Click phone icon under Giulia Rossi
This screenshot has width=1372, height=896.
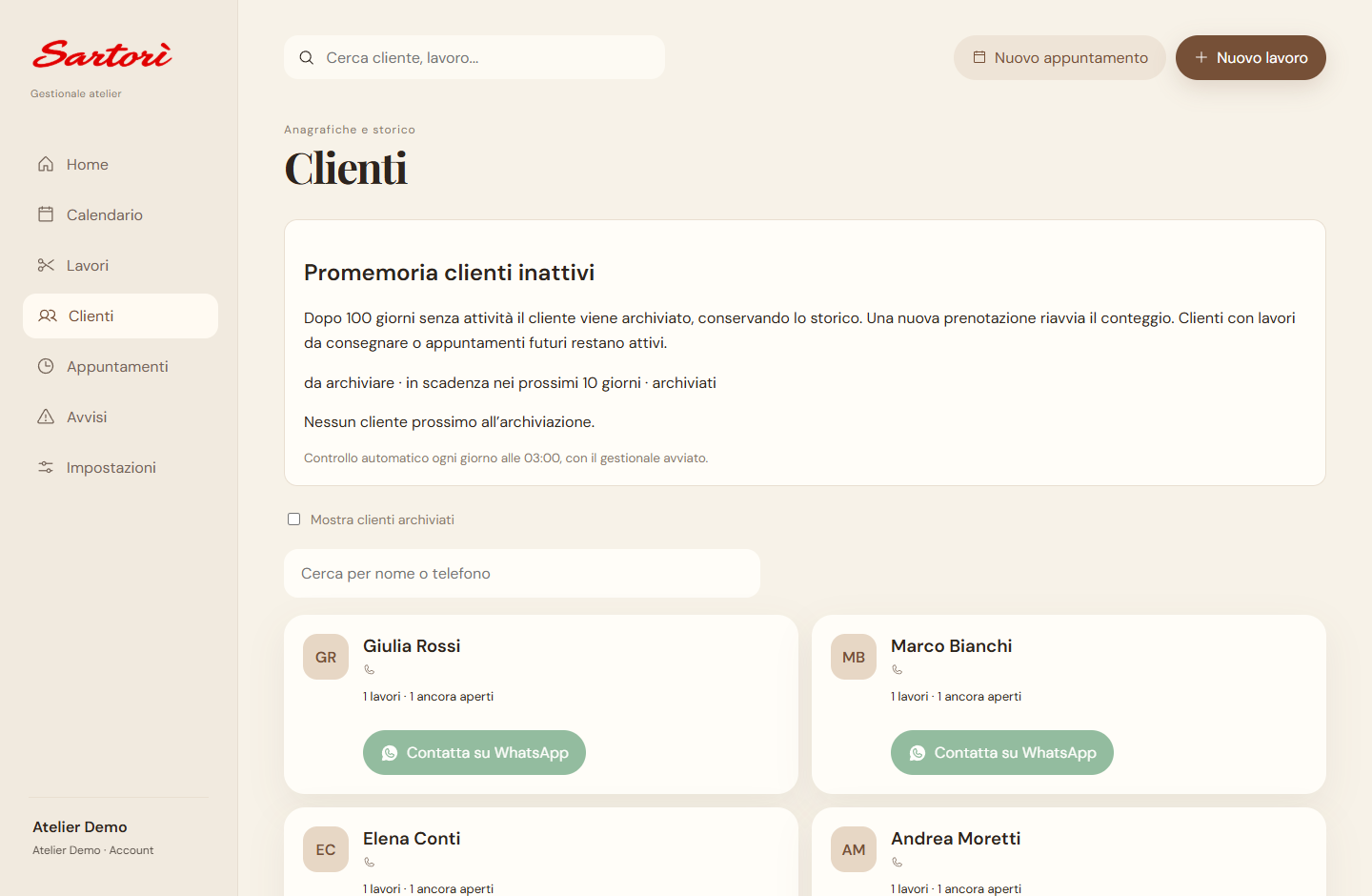tap(370, 670)
